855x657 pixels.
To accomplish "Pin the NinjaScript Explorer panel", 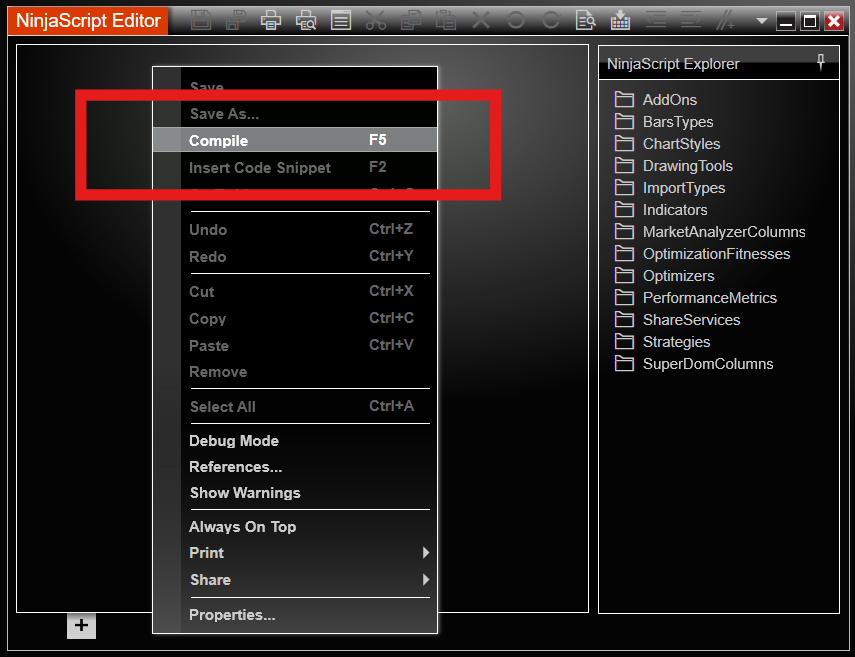I will coord(821,62).
